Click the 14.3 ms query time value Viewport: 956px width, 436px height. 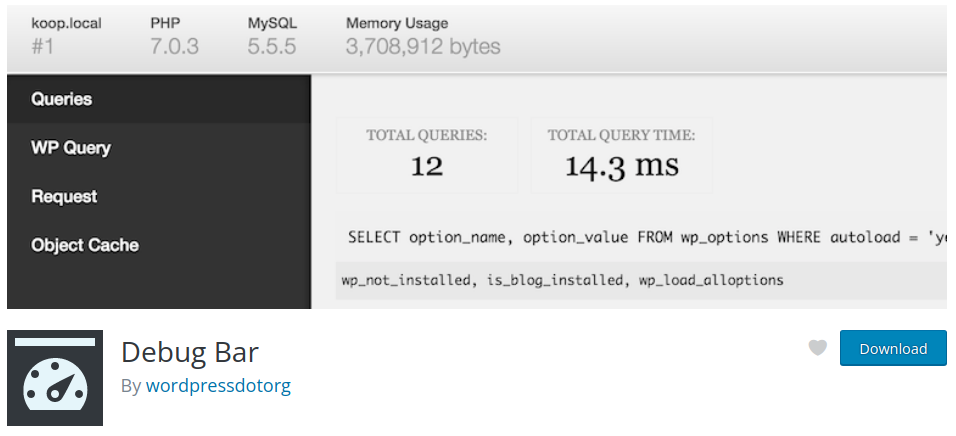pos(621,166)
